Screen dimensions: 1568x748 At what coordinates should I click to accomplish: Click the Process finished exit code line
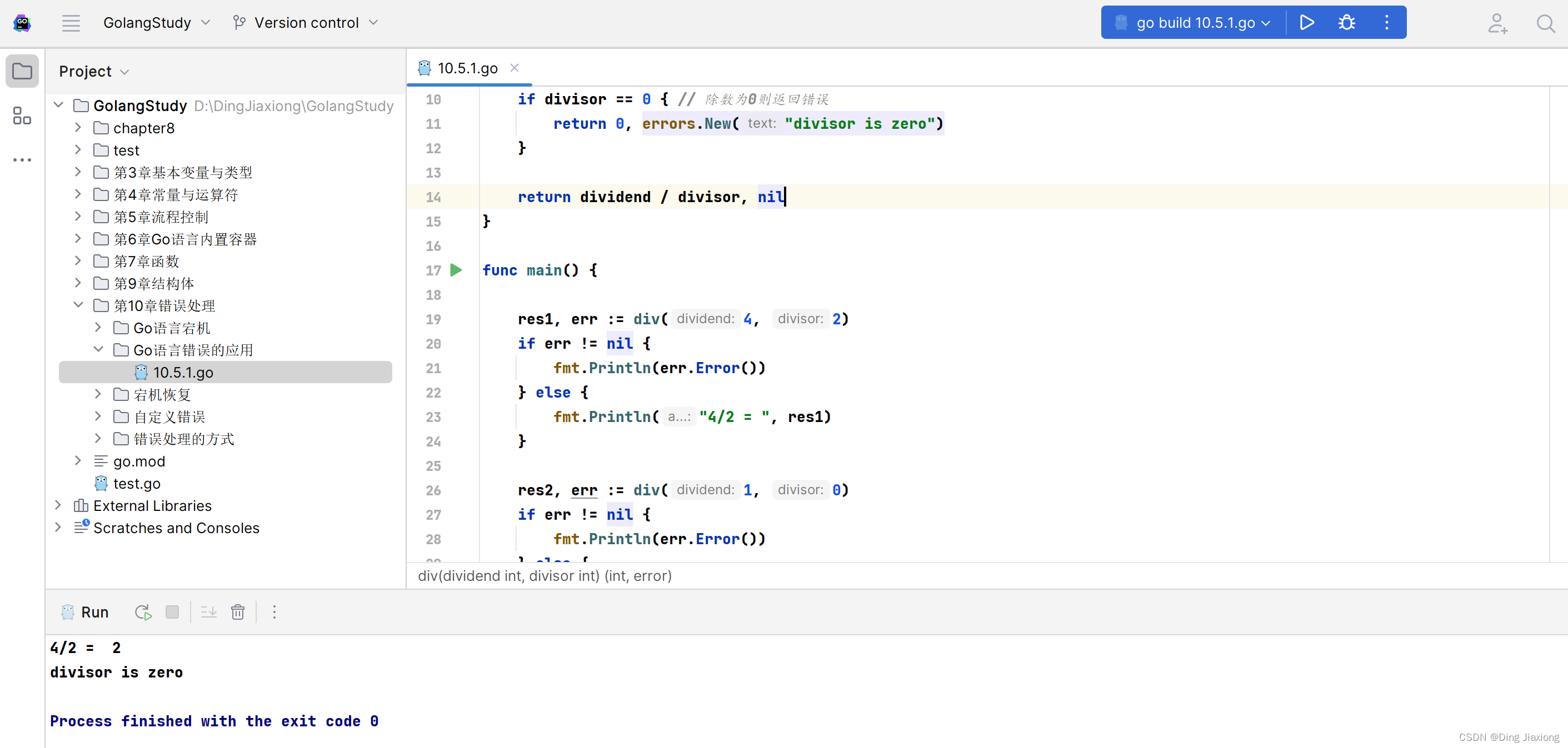(x=214, y=721)
